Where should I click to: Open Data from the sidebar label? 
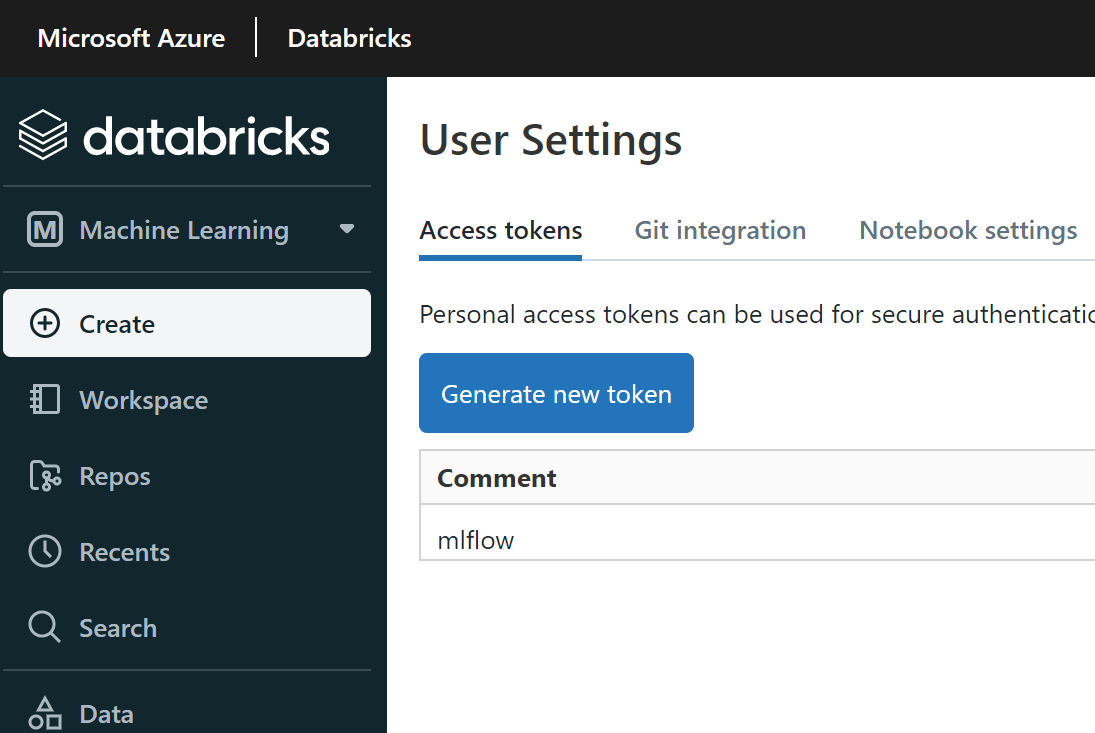[x=106, y=714]
